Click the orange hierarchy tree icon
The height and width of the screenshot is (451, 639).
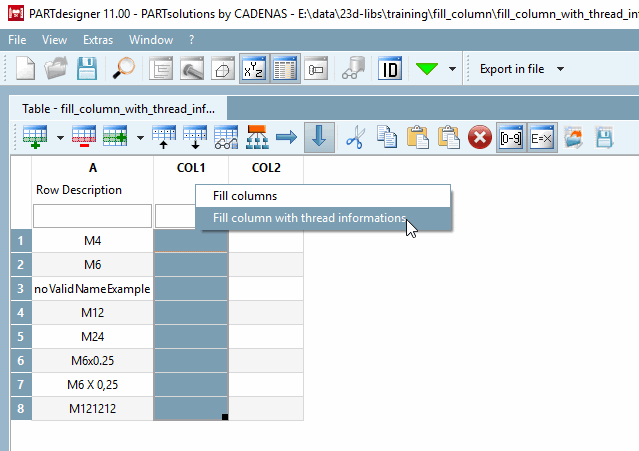[257, 137]
